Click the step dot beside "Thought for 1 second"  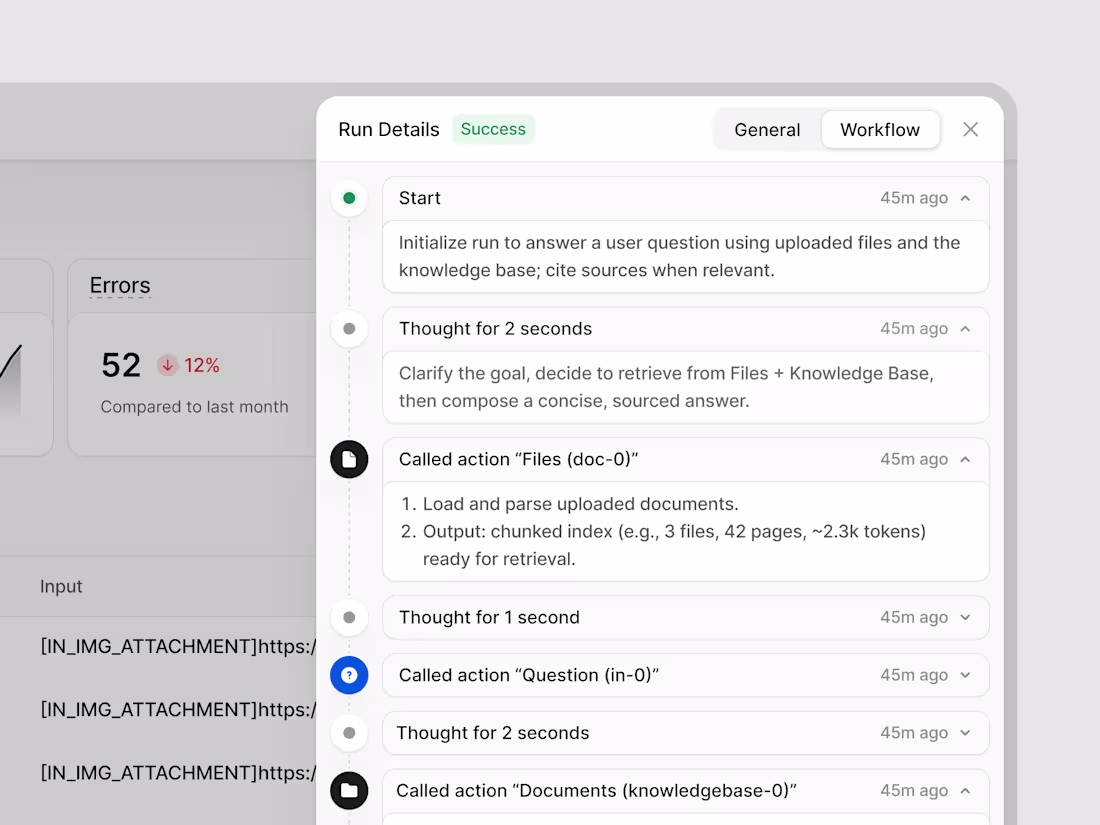349,617
